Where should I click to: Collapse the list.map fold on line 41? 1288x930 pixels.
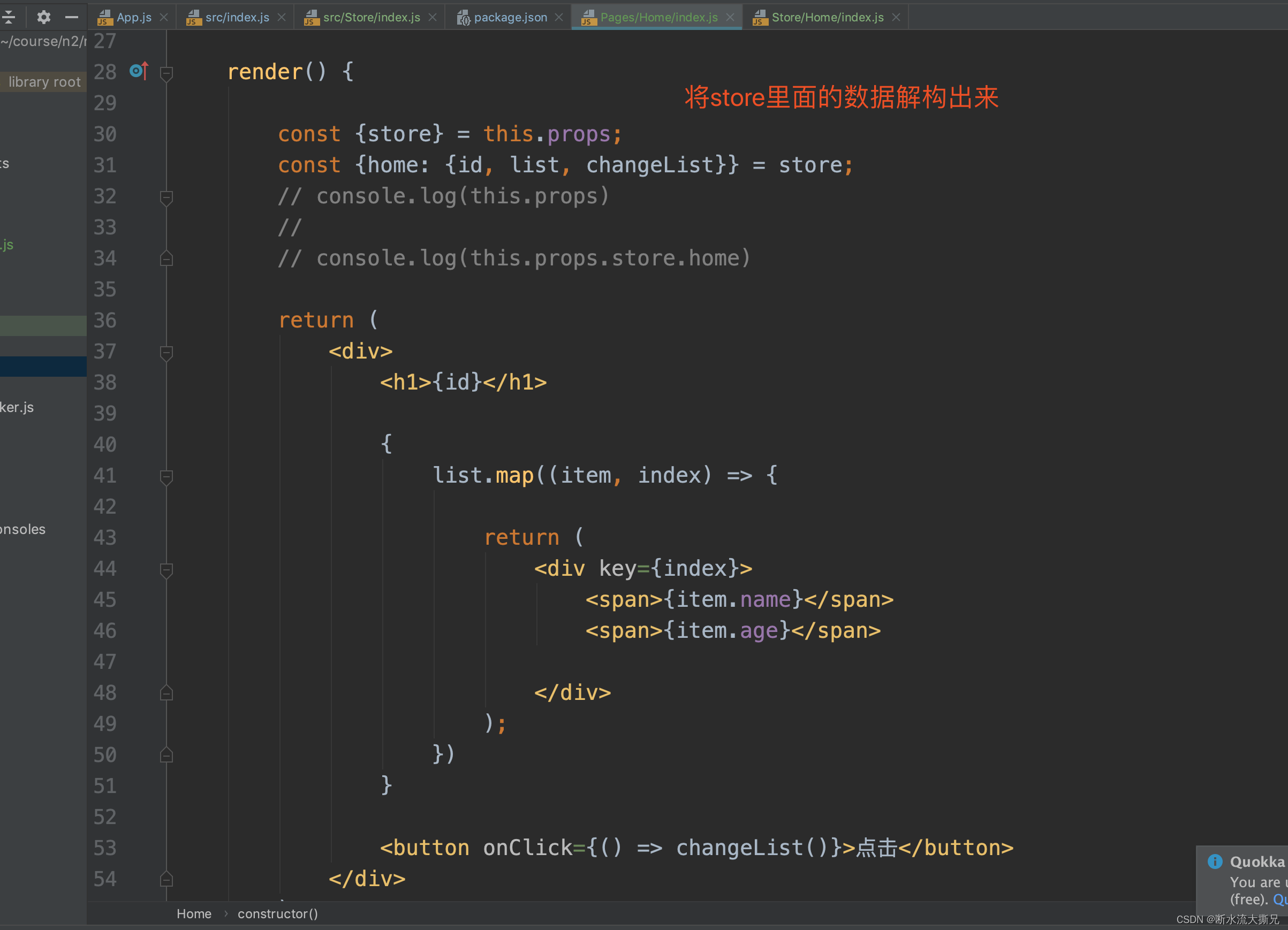pyautogui.click(x=166, y=477)
